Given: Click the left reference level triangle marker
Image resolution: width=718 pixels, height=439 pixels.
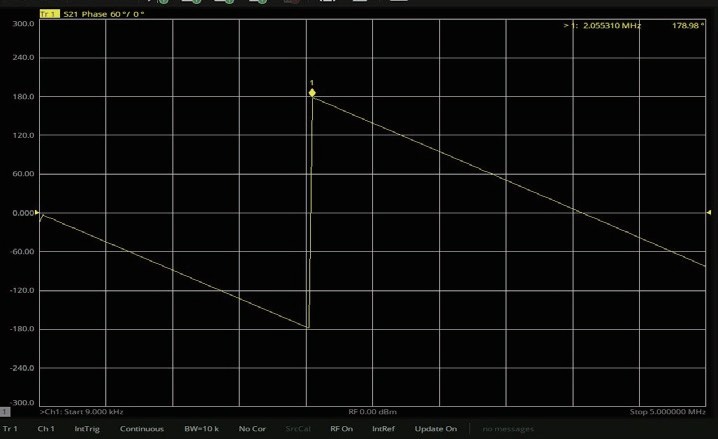Looking at the screenshot, I should tap(38, 213).
